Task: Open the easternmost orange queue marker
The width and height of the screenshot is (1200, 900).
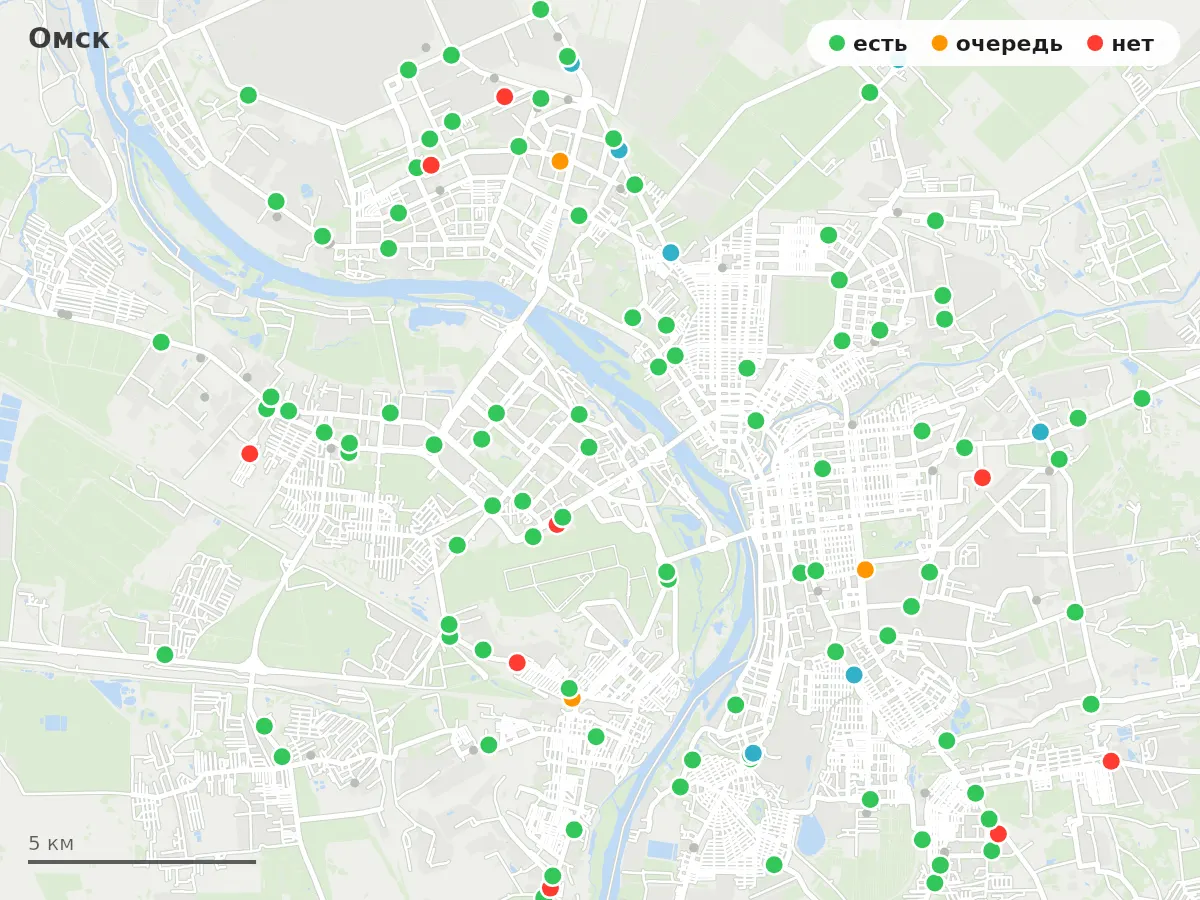Action: tap(865, 569)
